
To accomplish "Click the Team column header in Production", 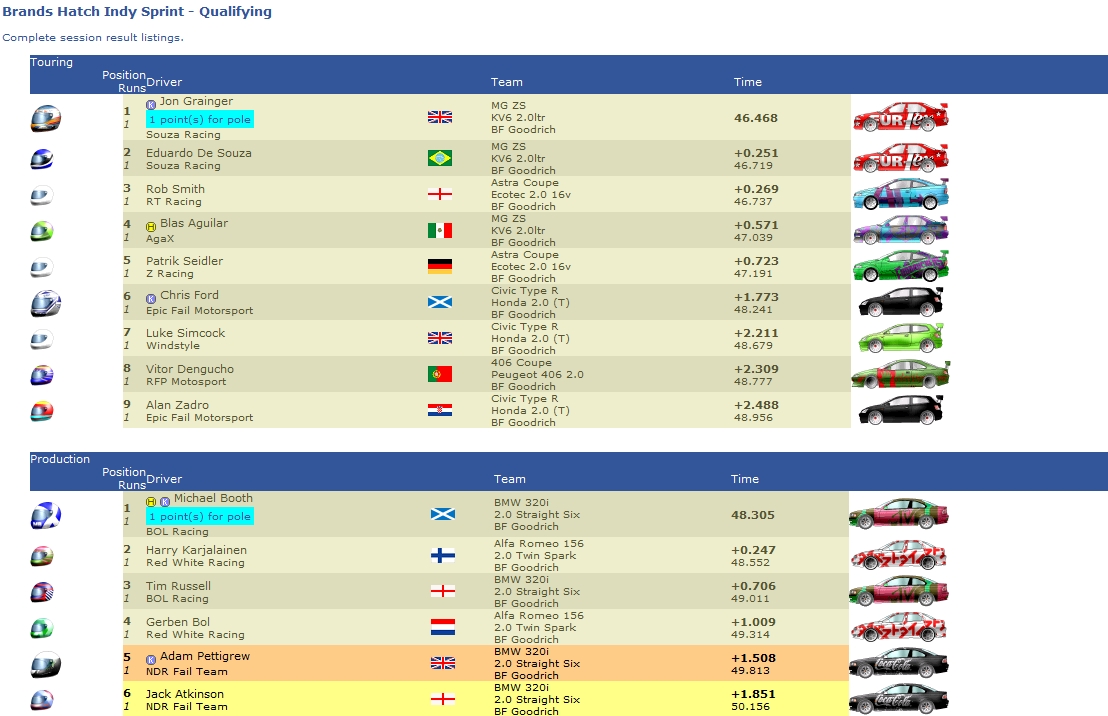I will [x=509, y=479].
